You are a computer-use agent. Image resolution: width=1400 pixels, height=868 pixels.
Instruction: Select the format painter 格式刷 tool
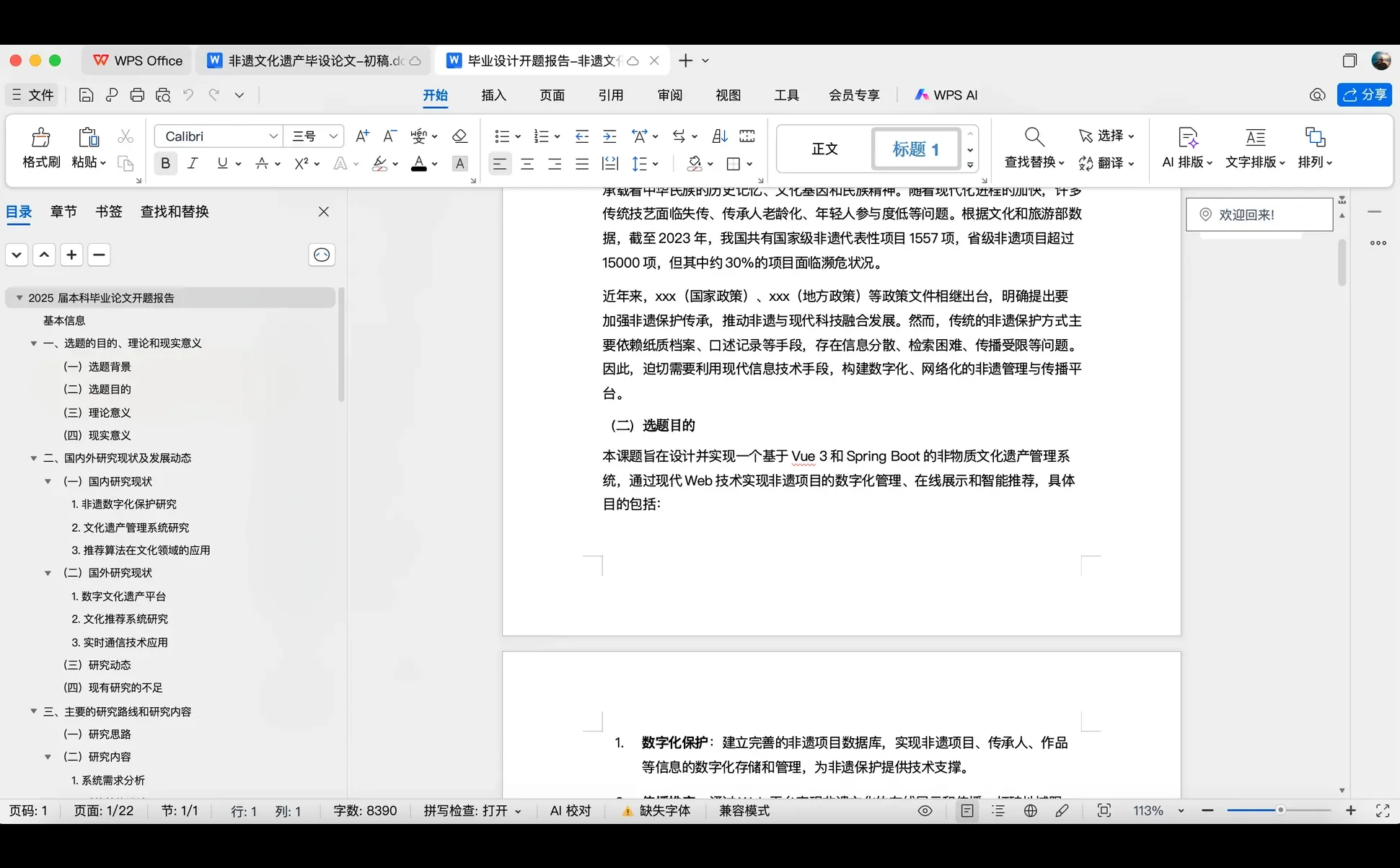[x=40, y=148]
